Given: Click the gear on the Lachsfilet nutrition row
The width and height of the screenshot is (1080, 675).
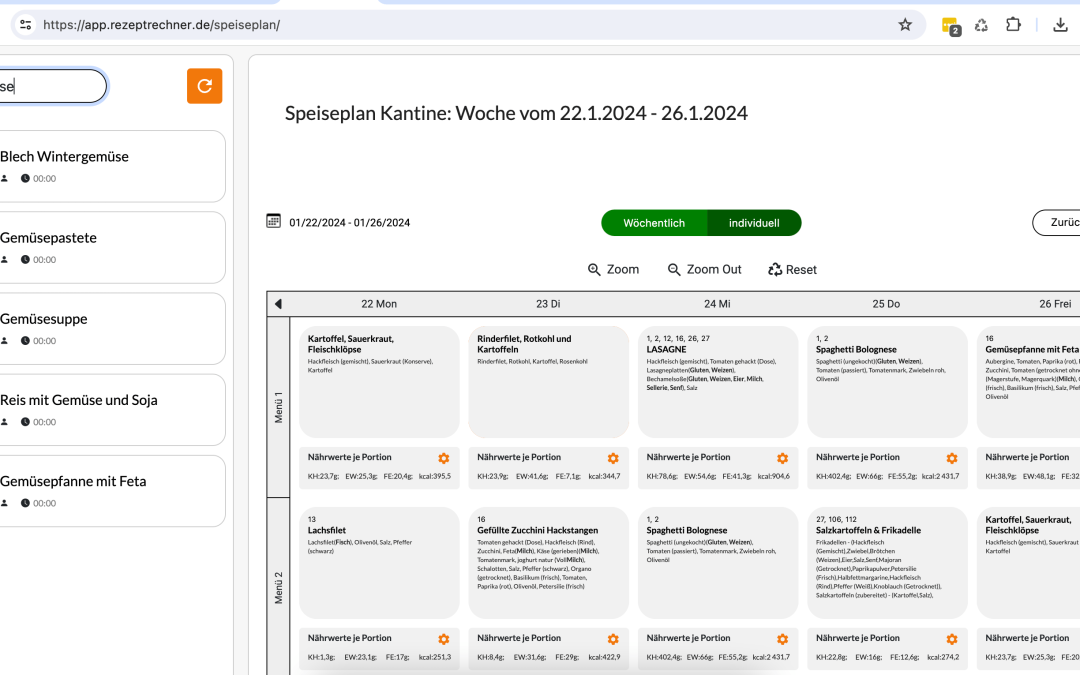Looking at the screenshot, I should click(x=443, y=638).
